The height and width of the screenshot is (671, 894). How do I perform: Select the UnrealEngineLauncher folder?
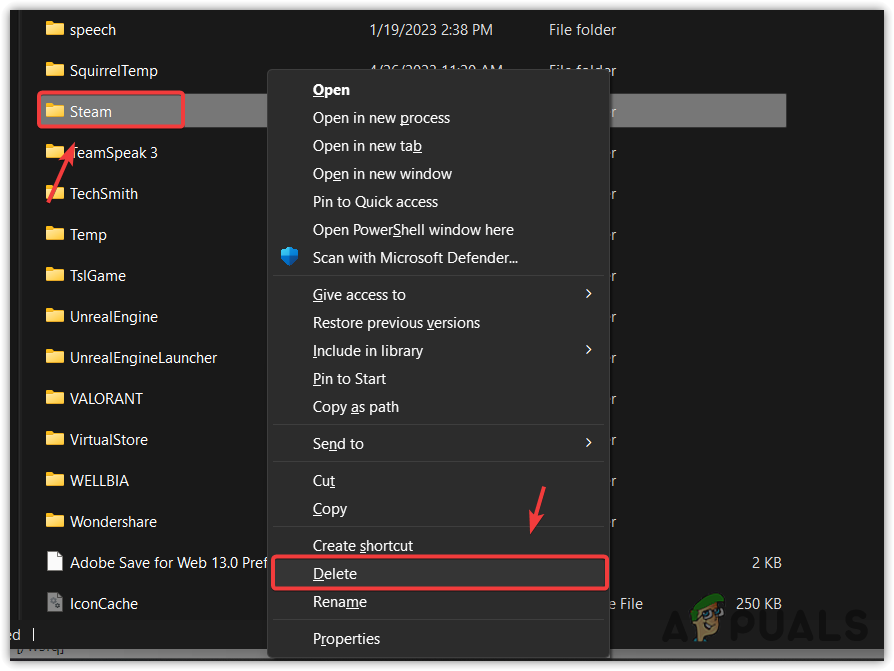tap(143, 357)
